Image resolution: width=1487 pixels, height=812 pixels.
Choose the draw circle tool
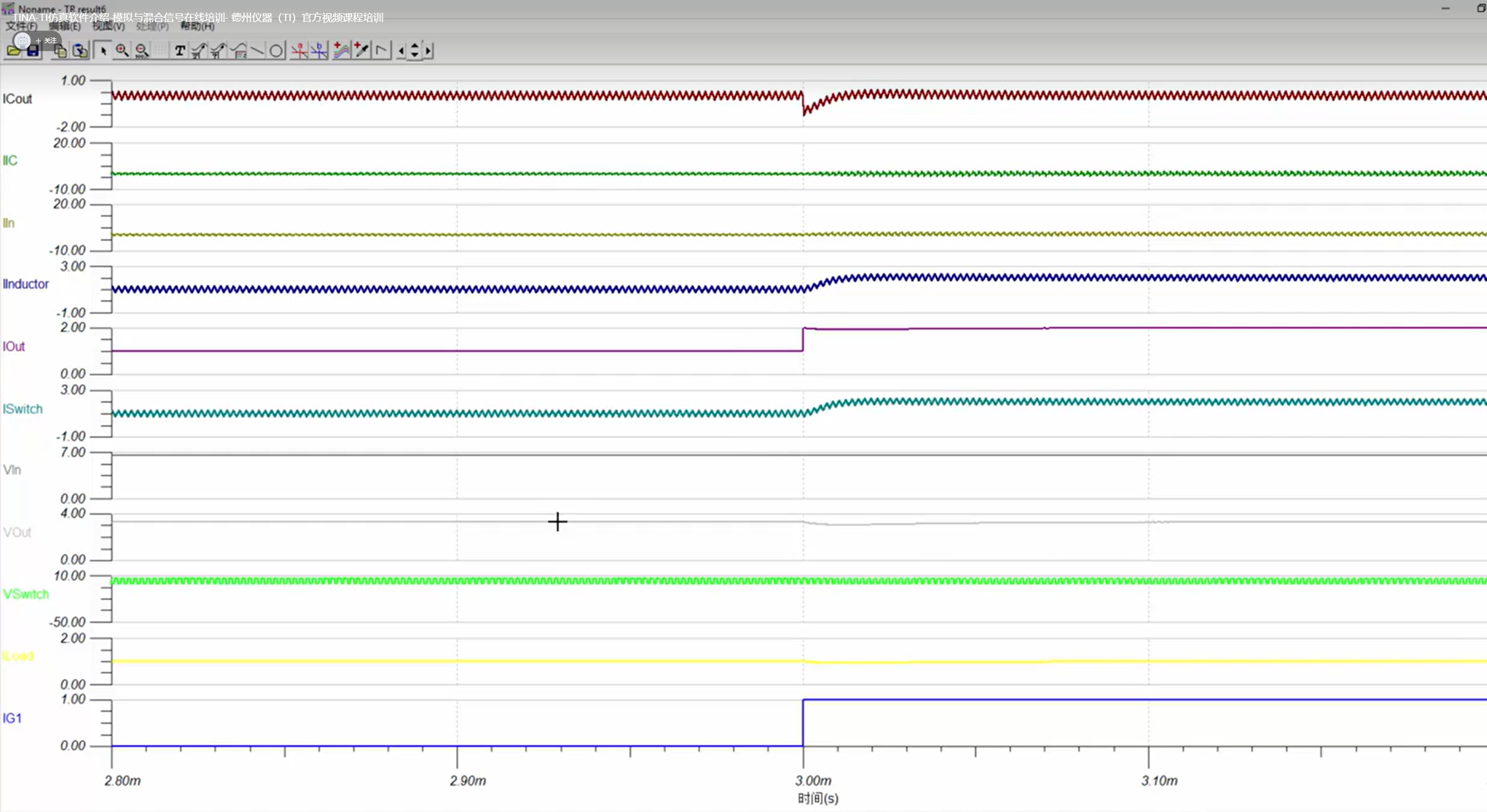tap(276, 50)
